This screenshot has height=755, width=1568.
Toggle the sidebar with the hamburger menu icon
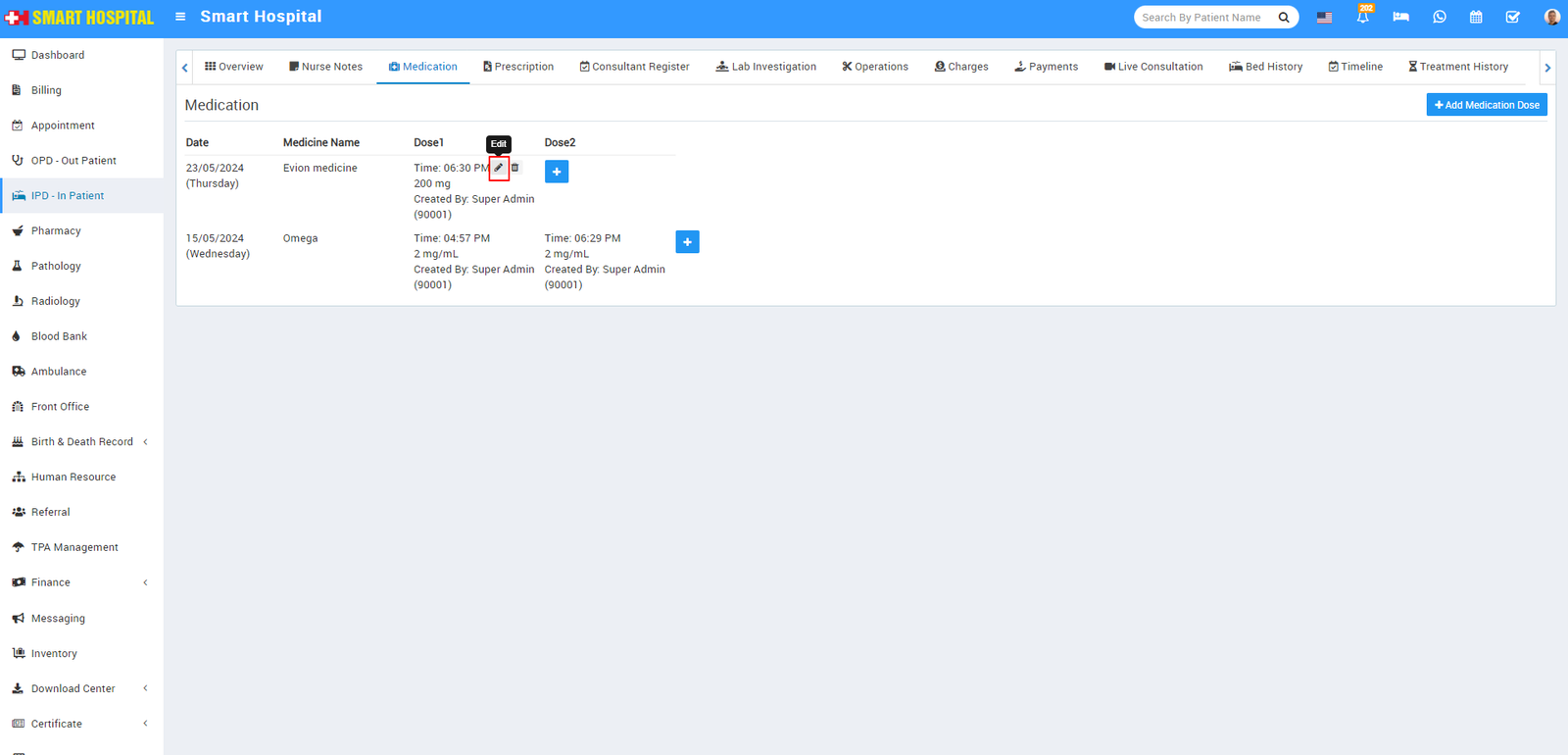(180, 17)
